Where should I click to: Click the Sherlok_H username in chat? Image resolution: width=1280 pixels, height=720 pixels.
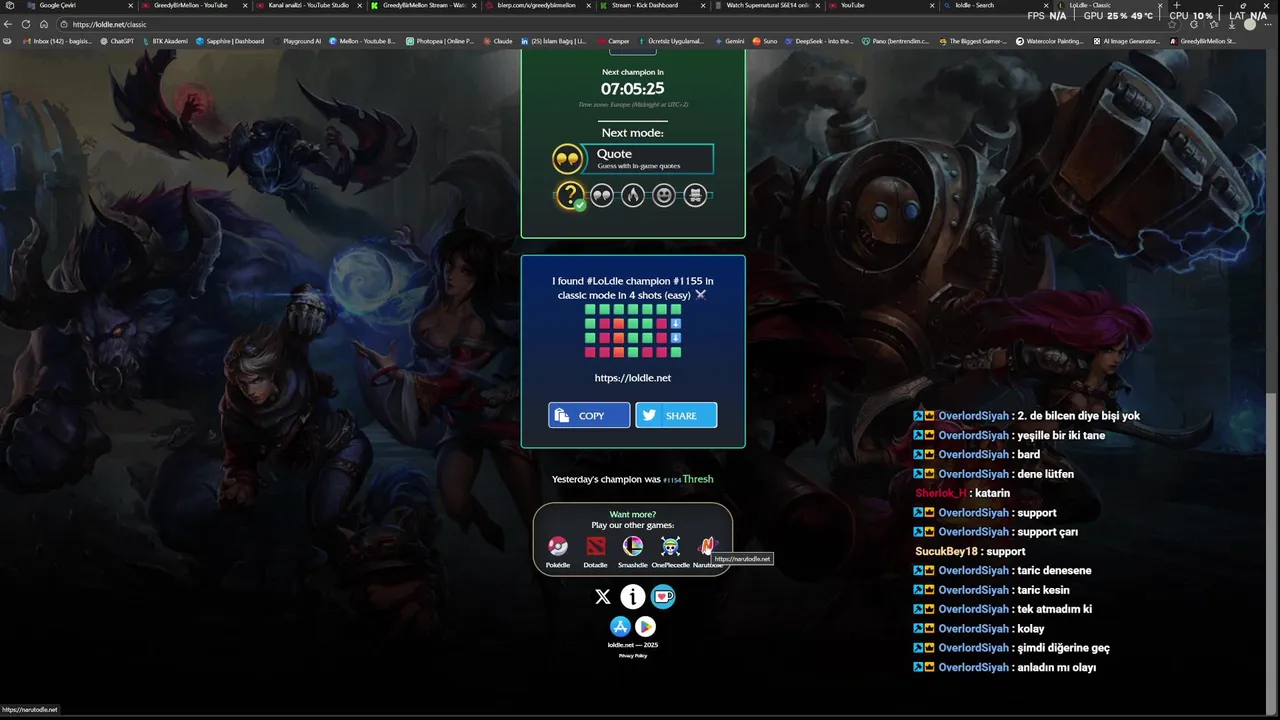point(941,493)
